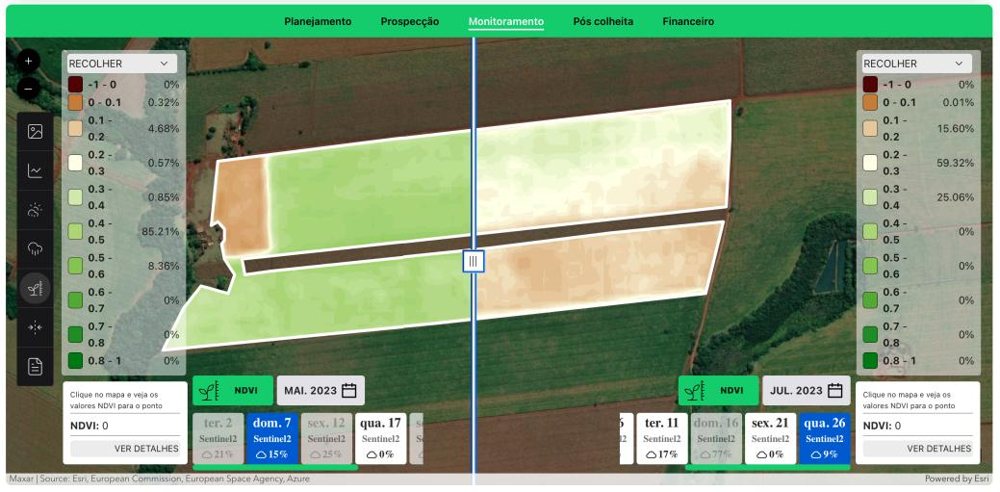Viewport: 1000px width, 492px height.
Task: Select the sex. 12 Sentinel2 image
Action: (327, 438)
